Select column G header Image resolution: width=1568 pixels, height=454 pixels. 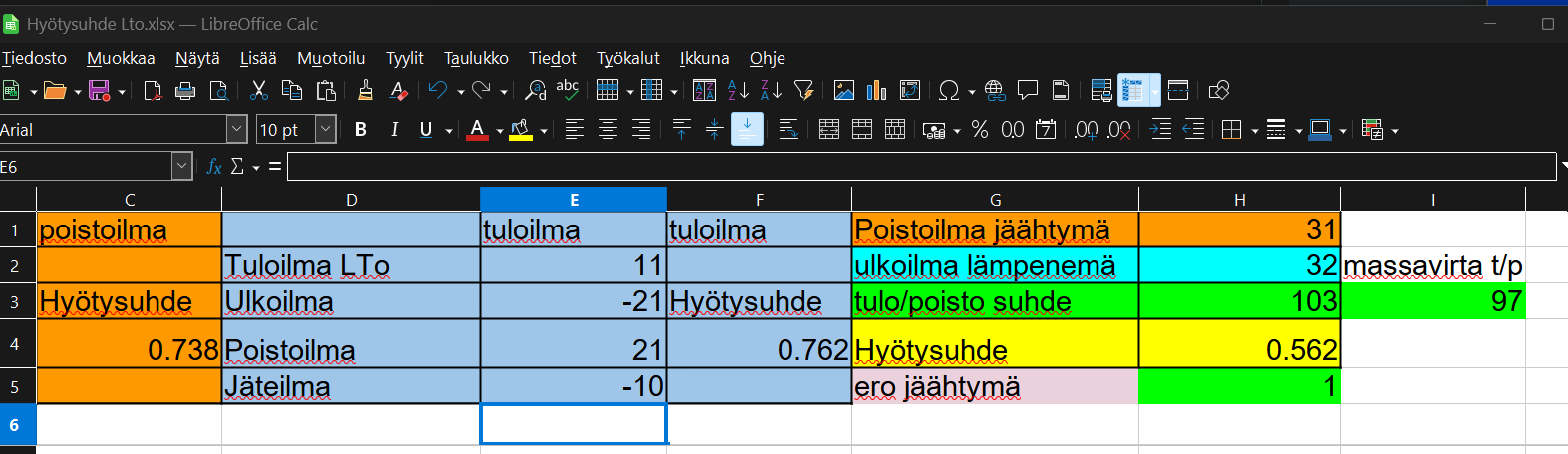tap(995, 200)
